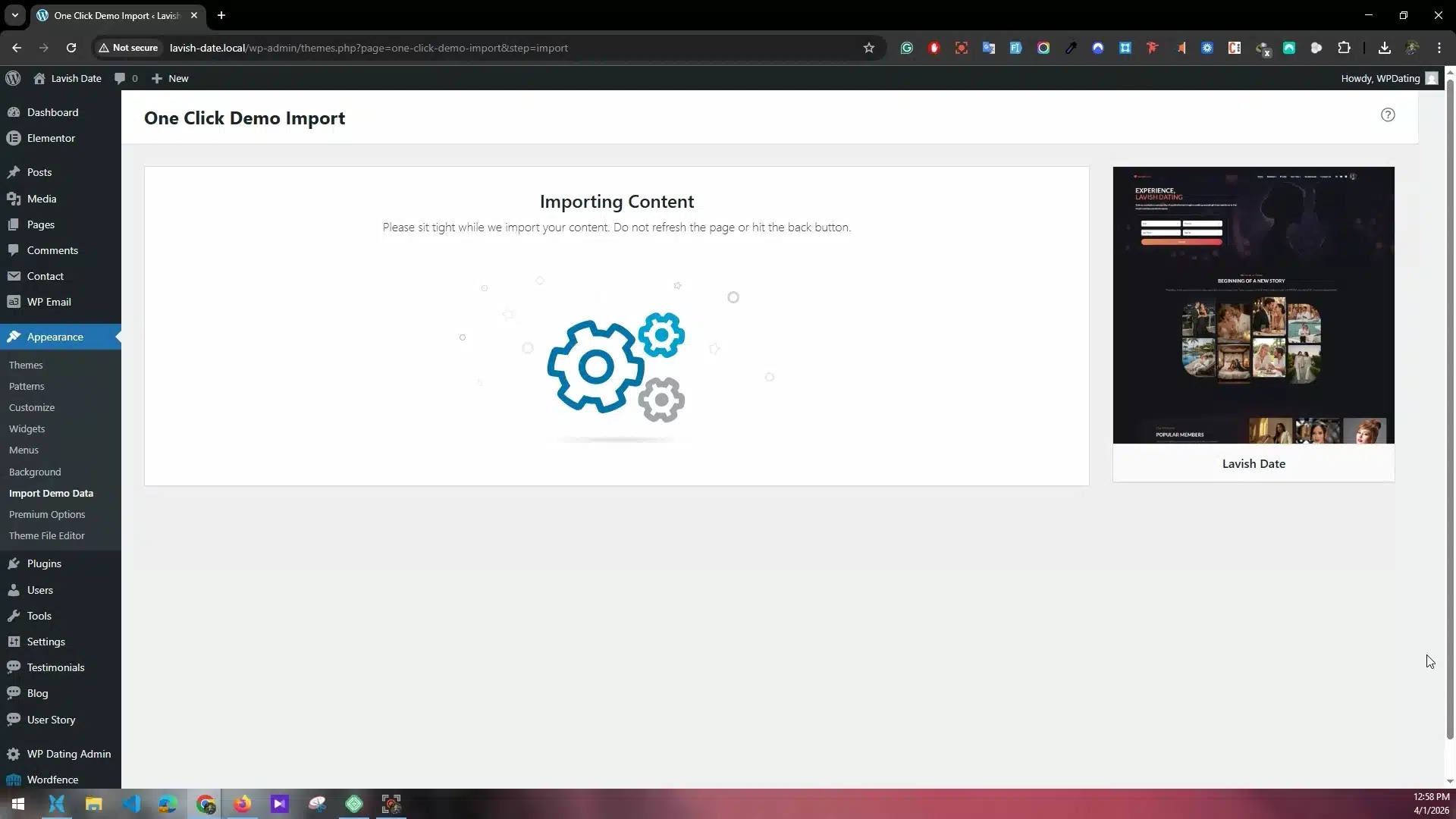
Task: Open the Customize submenu link
Action: tap(31, 407)
